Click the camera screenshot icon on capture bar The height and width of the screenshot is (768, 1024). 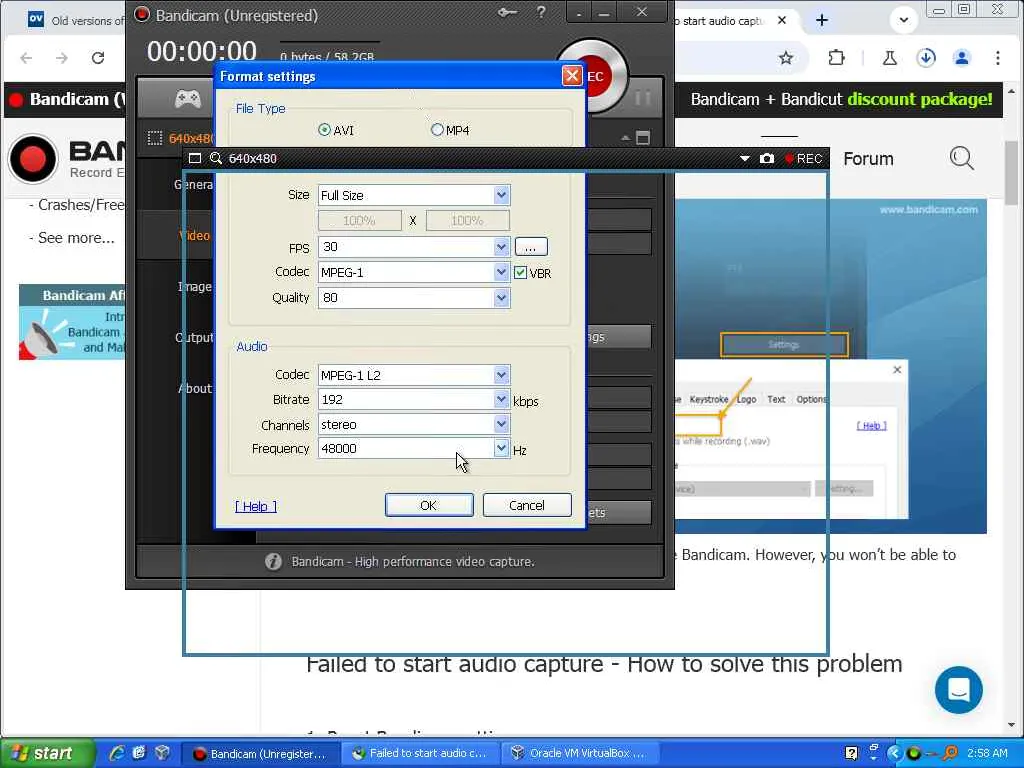(x=767, y=158)
